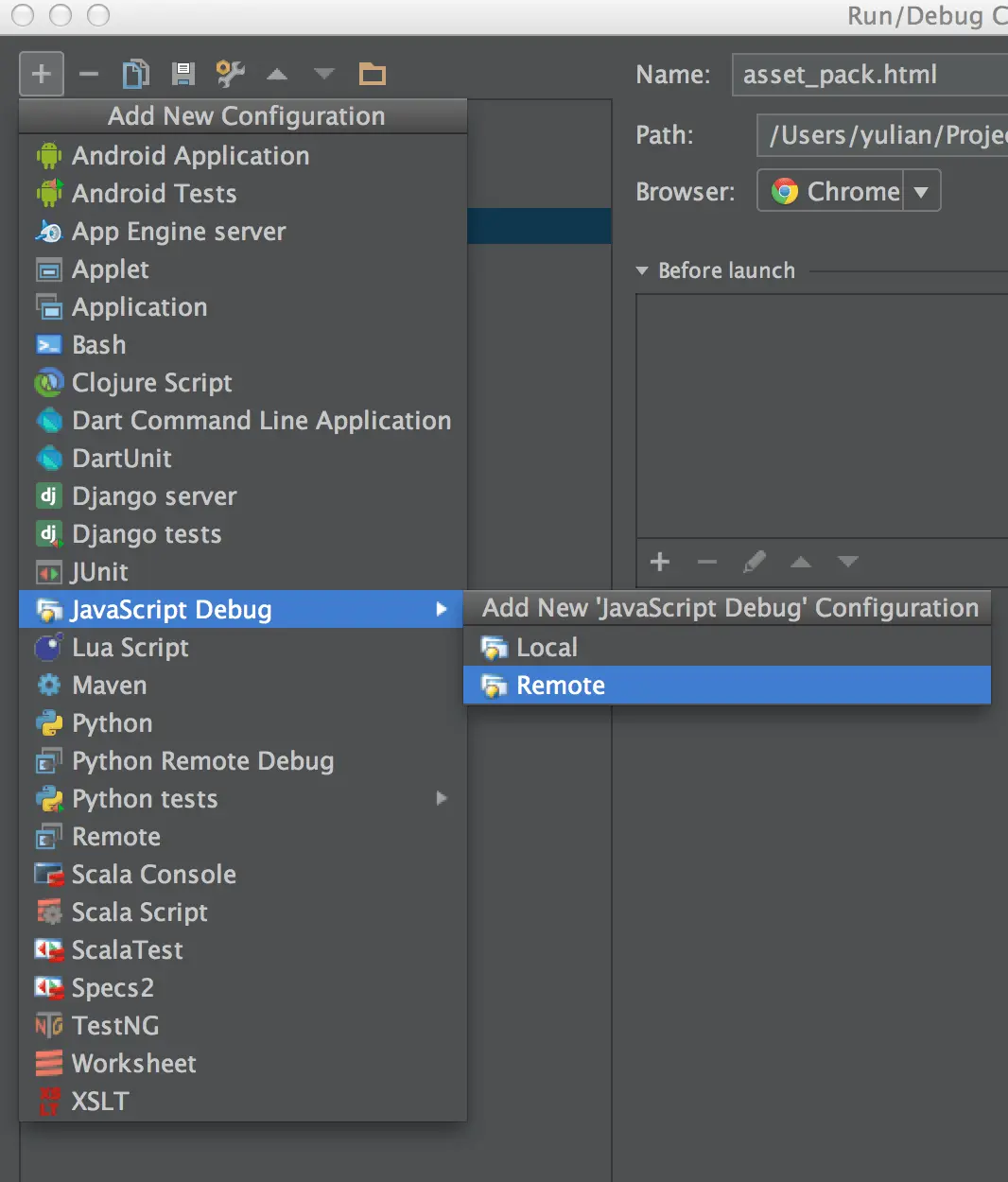Select Remote JavaScript Debug configuration

coord(560,685)
